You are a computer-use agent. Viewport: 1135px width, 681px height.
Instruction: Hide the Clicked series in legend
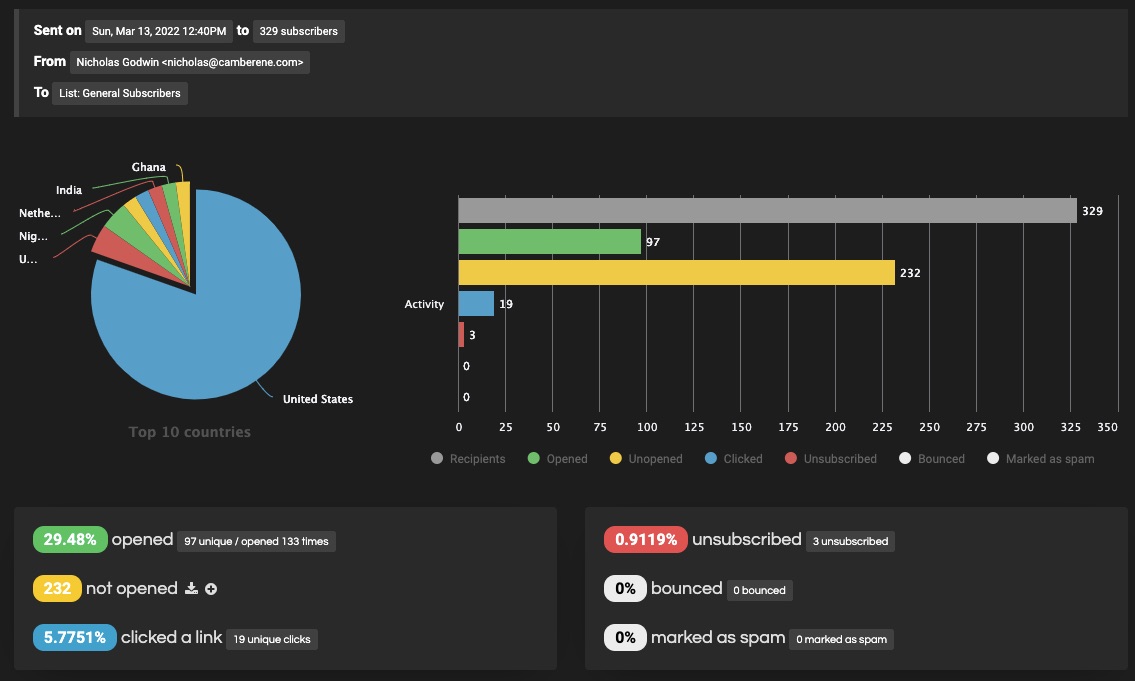tap(733, 458)
